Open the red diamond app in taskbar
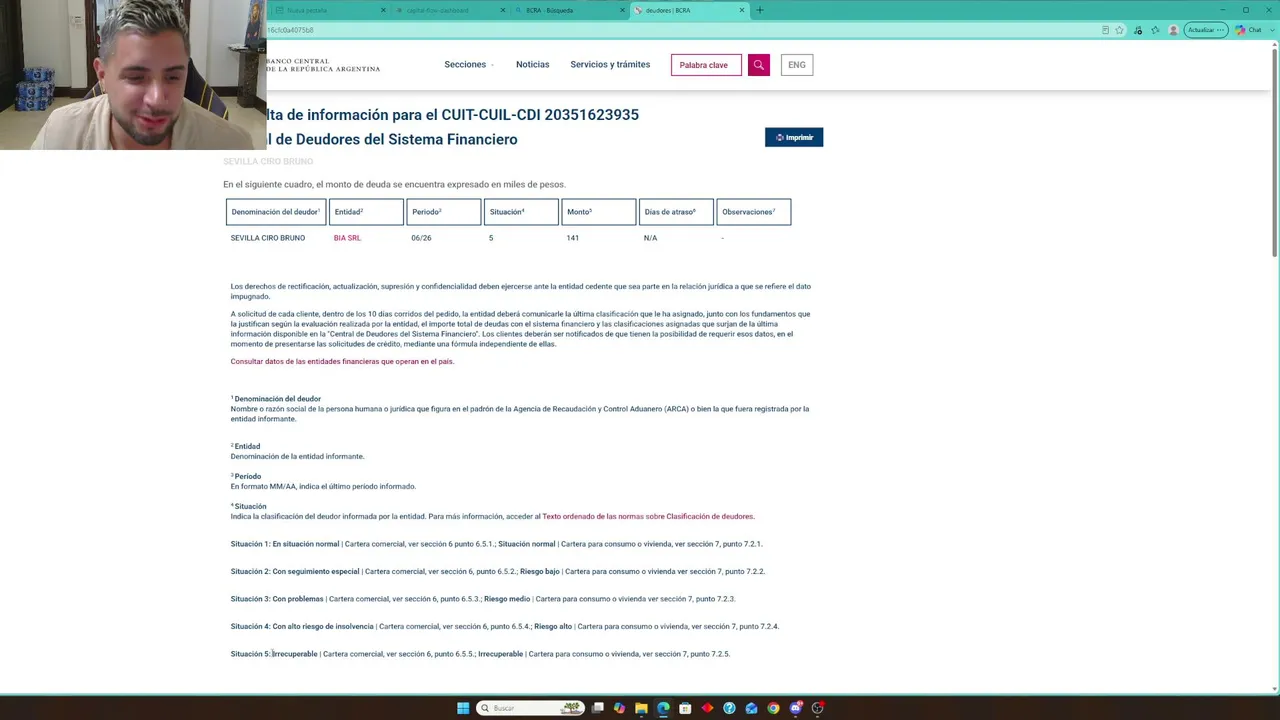The height and width of the screenshot is (720, 1280). pos(707,708)
